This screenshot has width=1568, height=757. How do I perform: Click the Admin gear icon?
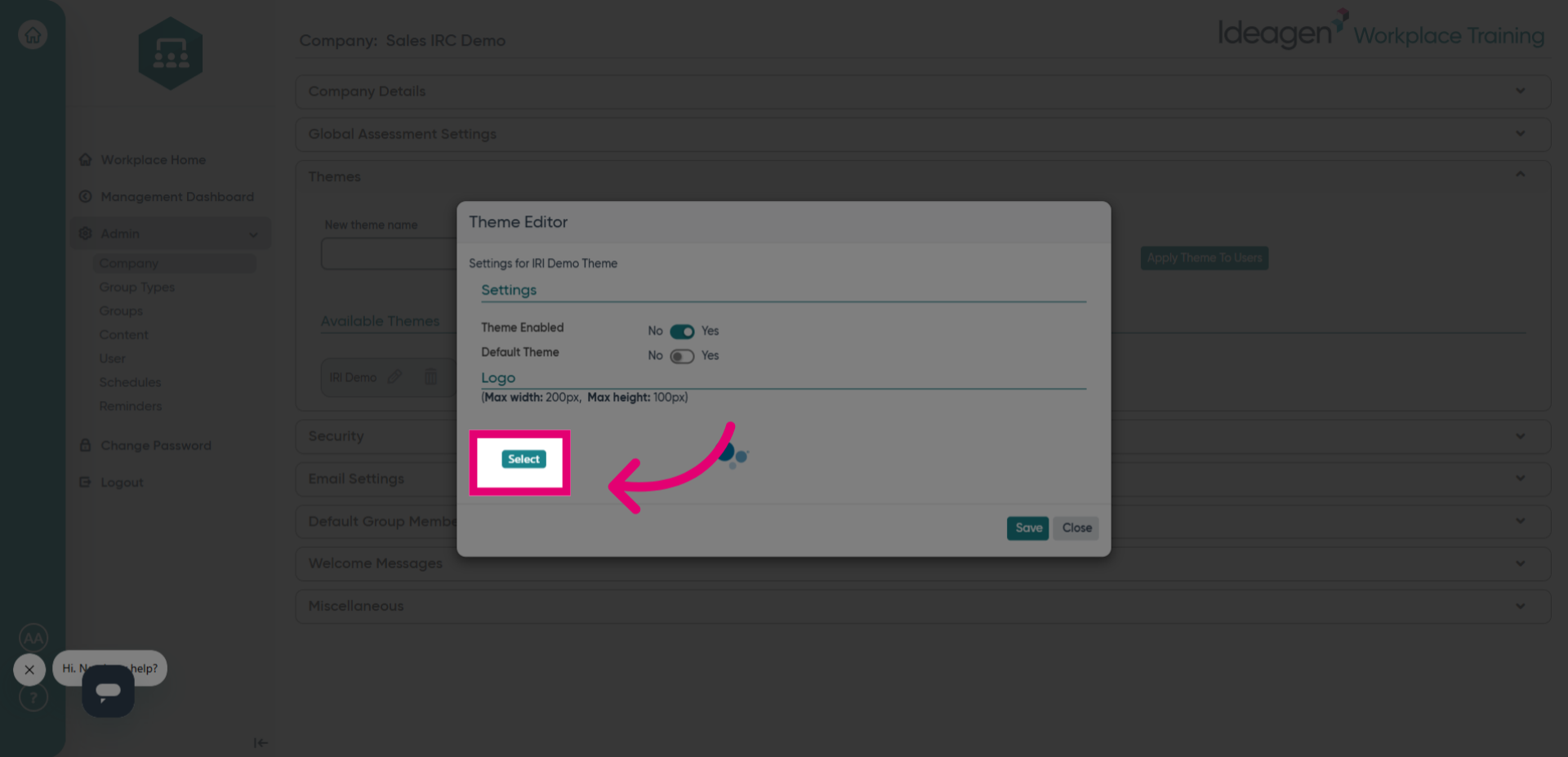tap(85, 234)
